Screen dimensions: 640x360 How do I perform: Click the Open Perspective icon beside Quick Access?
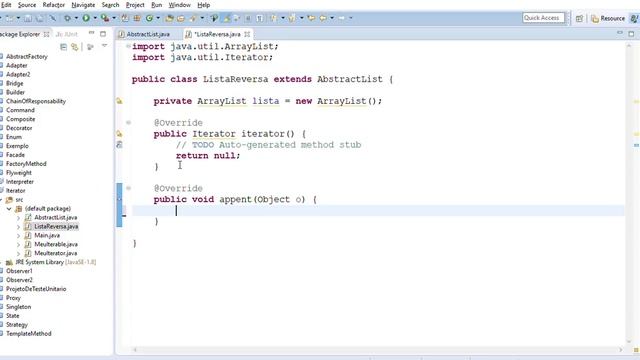pyautogui.click(x=579, y=18)
